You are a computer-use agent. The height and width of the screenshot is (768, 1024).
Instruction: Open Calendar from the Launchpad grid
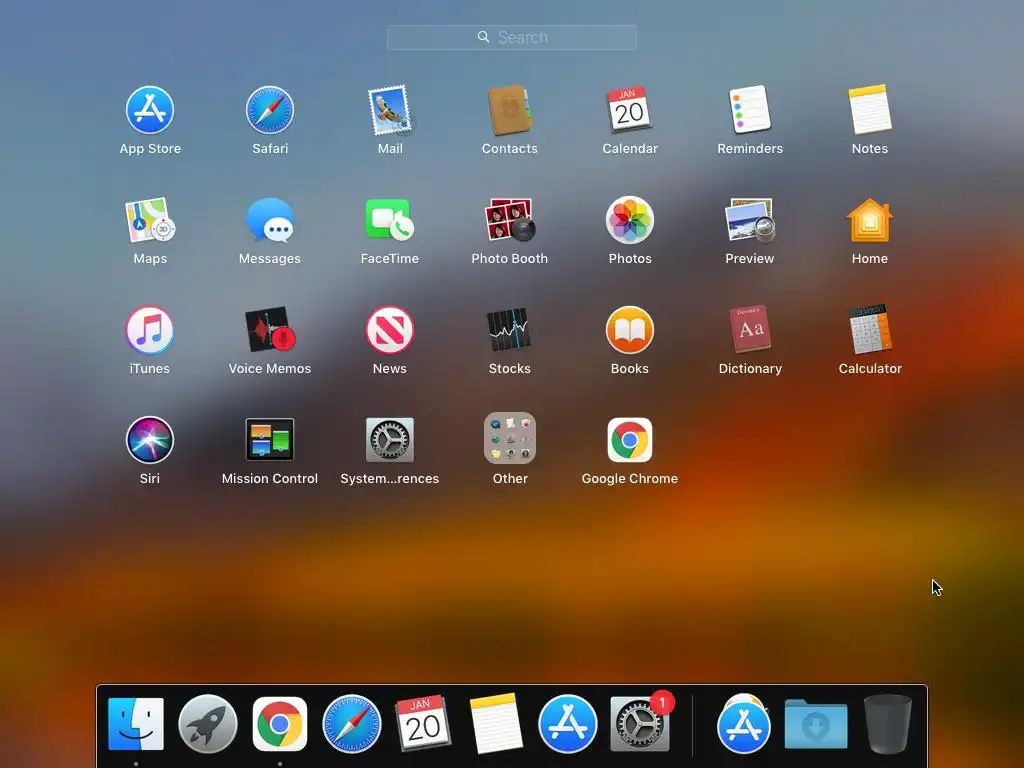[x=630, y=110]
